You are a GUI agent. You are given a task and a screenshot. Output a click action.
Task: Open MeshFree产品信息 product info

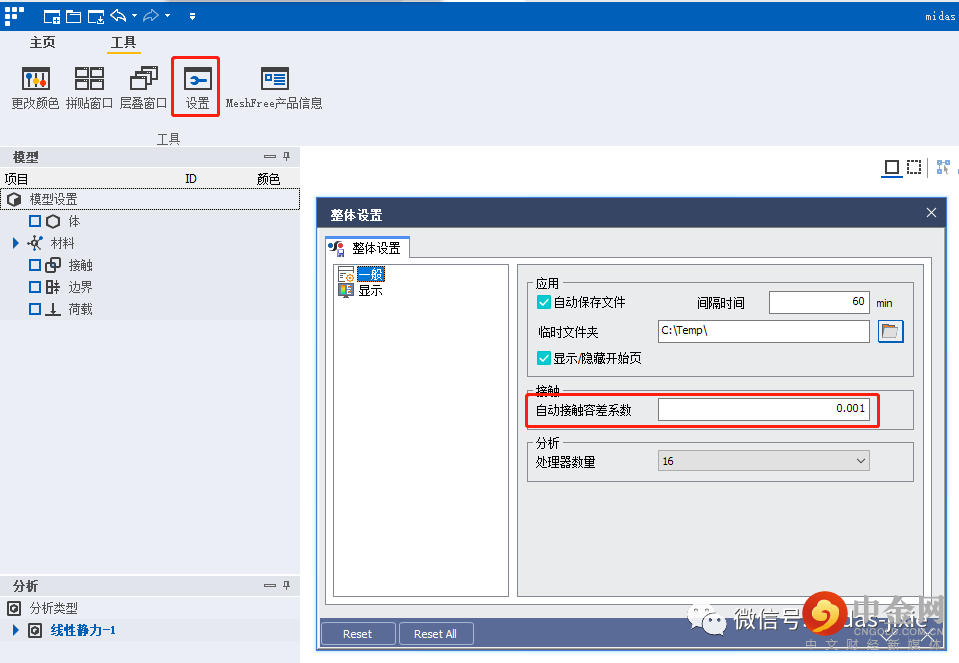274,88
